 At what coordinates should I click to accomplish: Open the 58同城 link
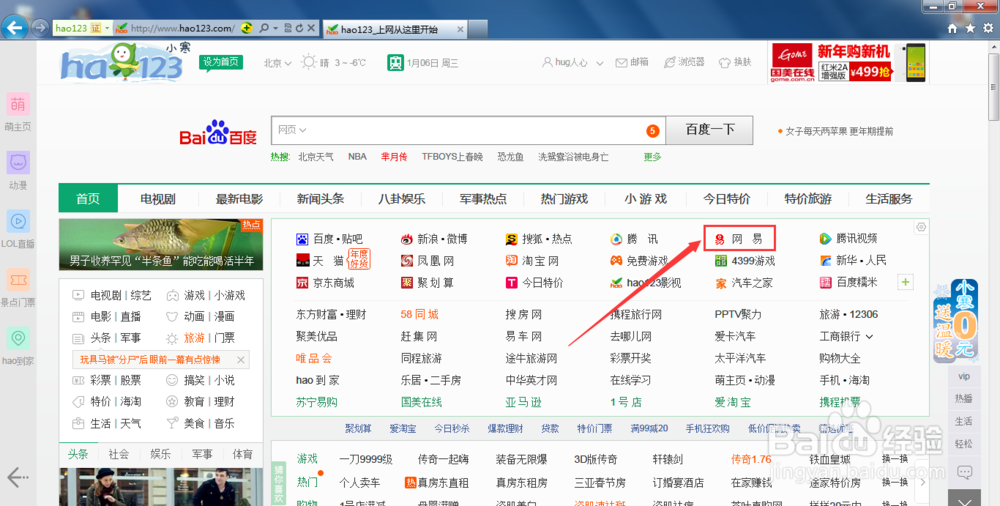[420, 315]
